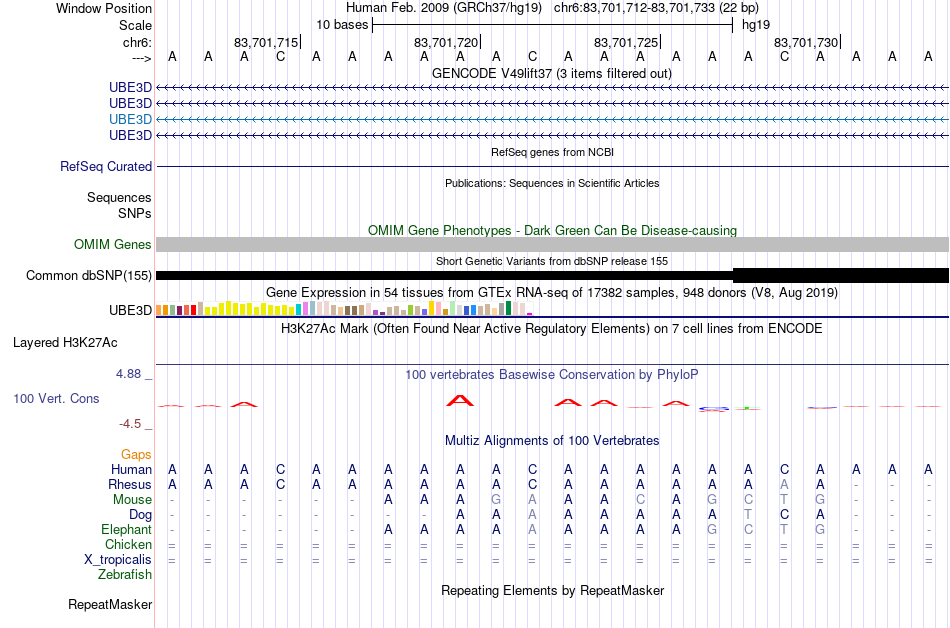
Task: Click the dark green bar in GTEx chart
Action: [x=509, y=308]
